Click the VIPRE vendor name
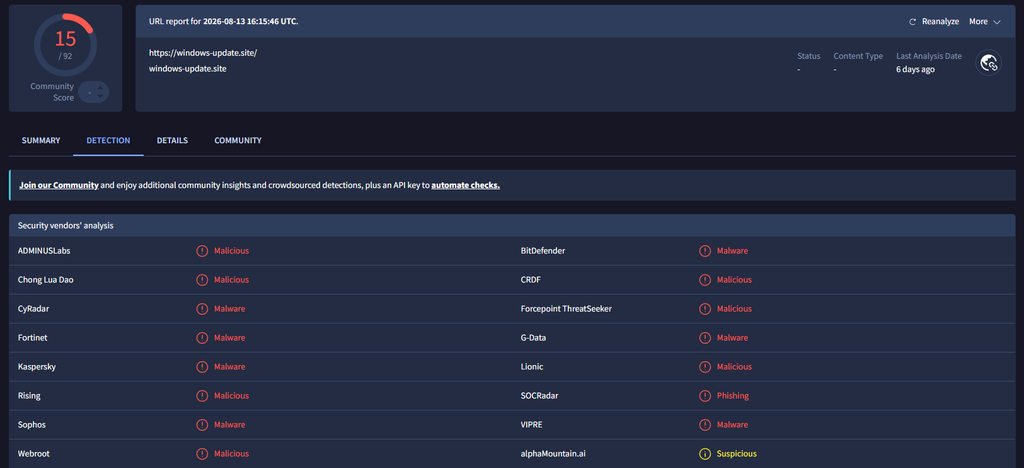The width and height of the screenshot is (1024, 468). point(532,424)
